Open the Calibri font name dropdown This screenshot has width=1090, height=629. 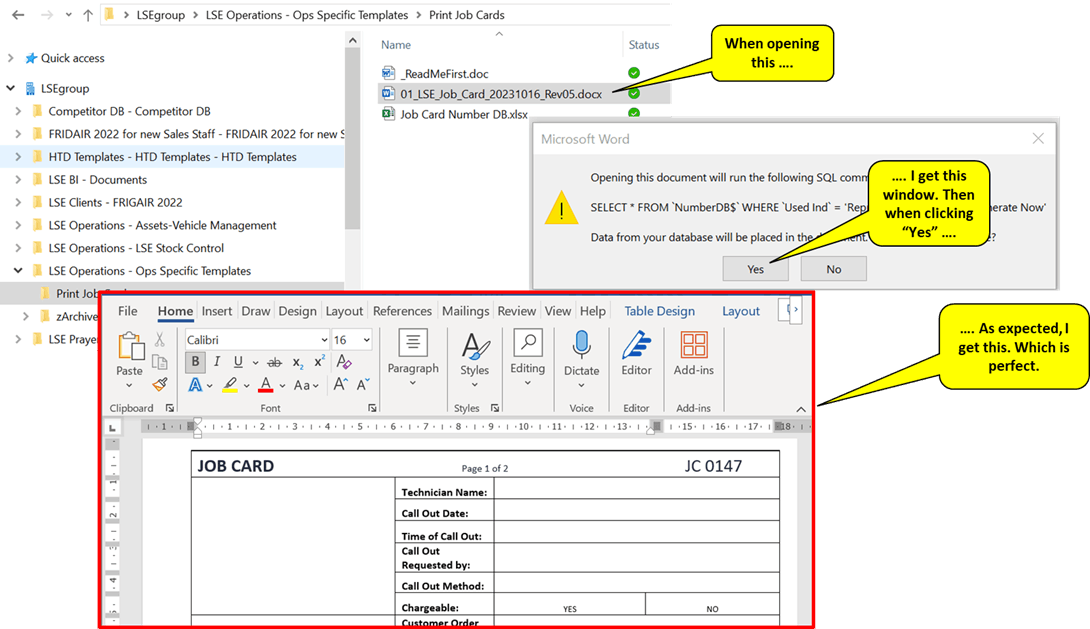tap(324, 340)
